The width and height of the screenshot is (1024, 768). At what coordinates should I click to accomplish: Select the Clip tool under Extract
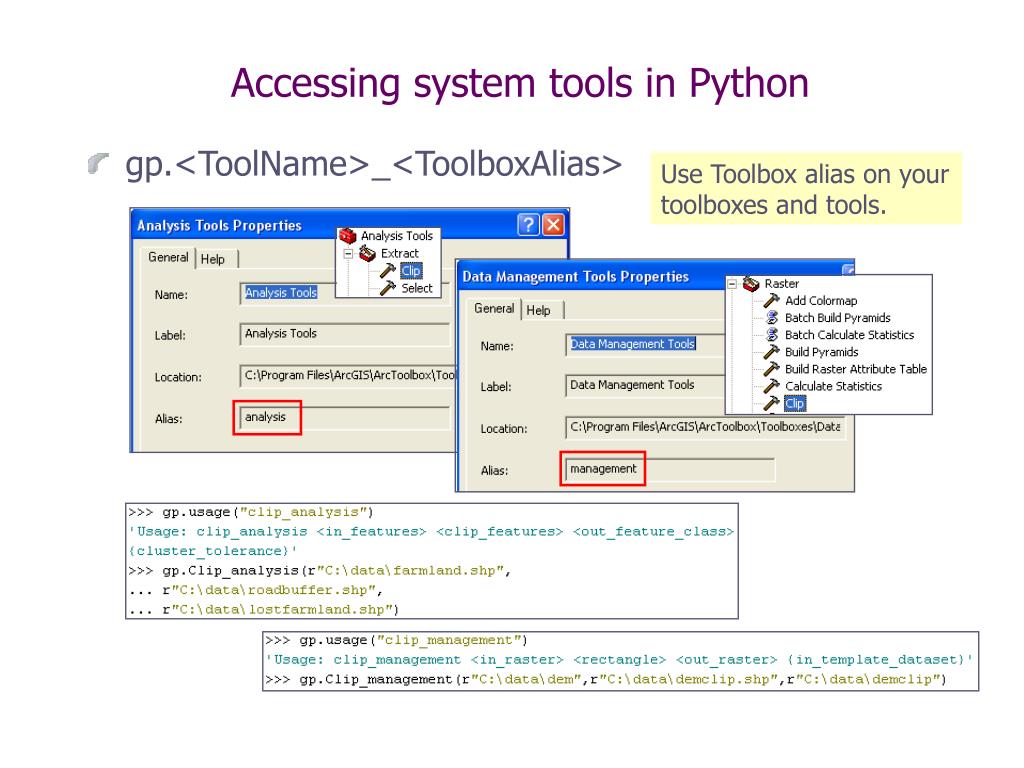411,270
